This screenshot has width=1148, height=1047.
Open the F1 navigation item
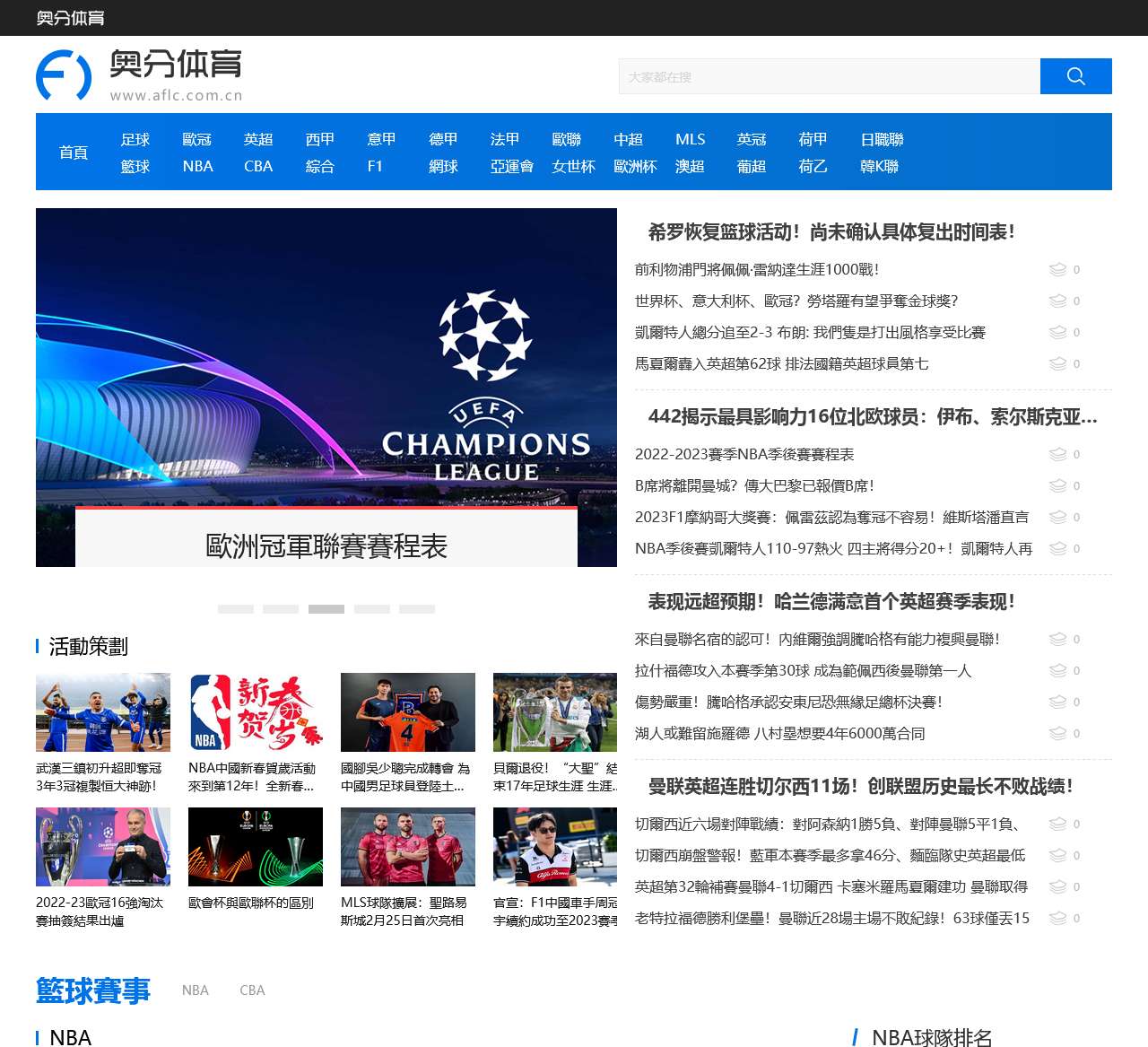pyautogui.click(x=375, y=166)
